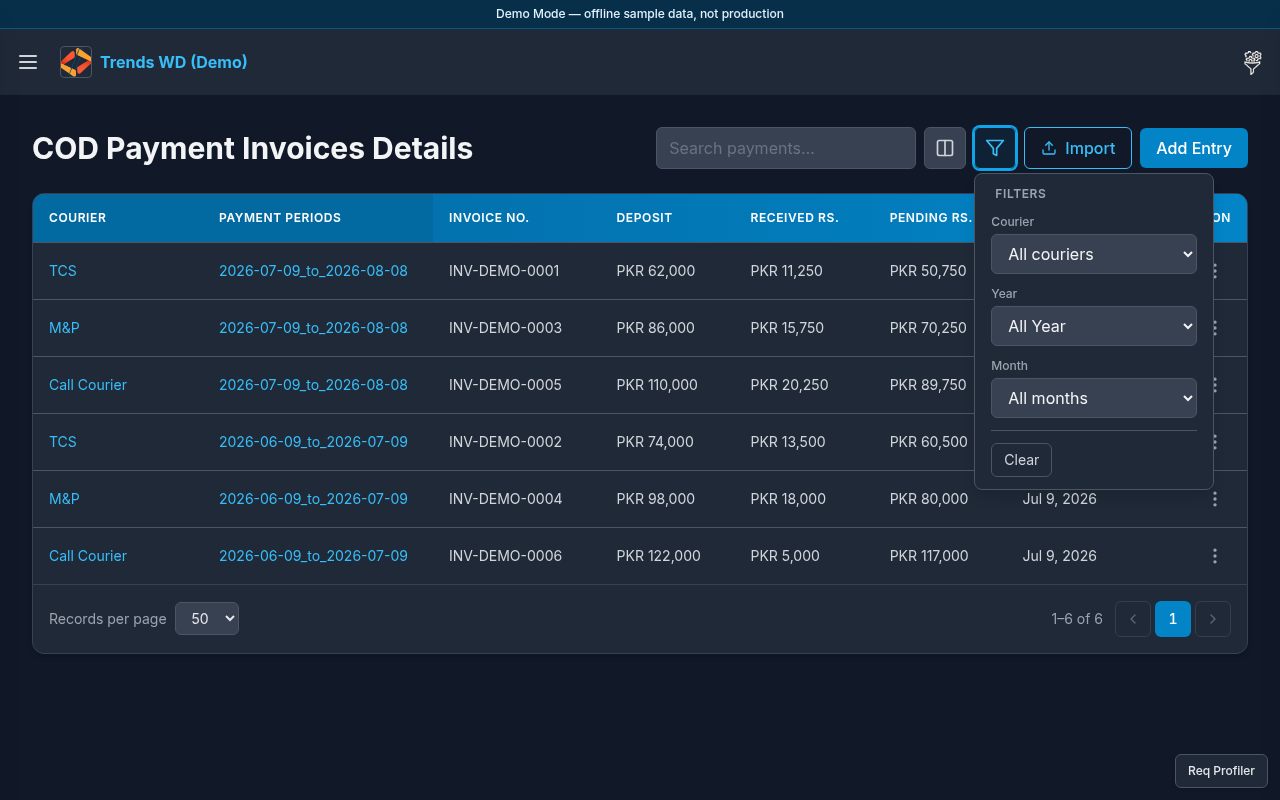Click the Trends WD logo icon
The width and height of the screenshot is (1280, 800).
pos(76,62)
